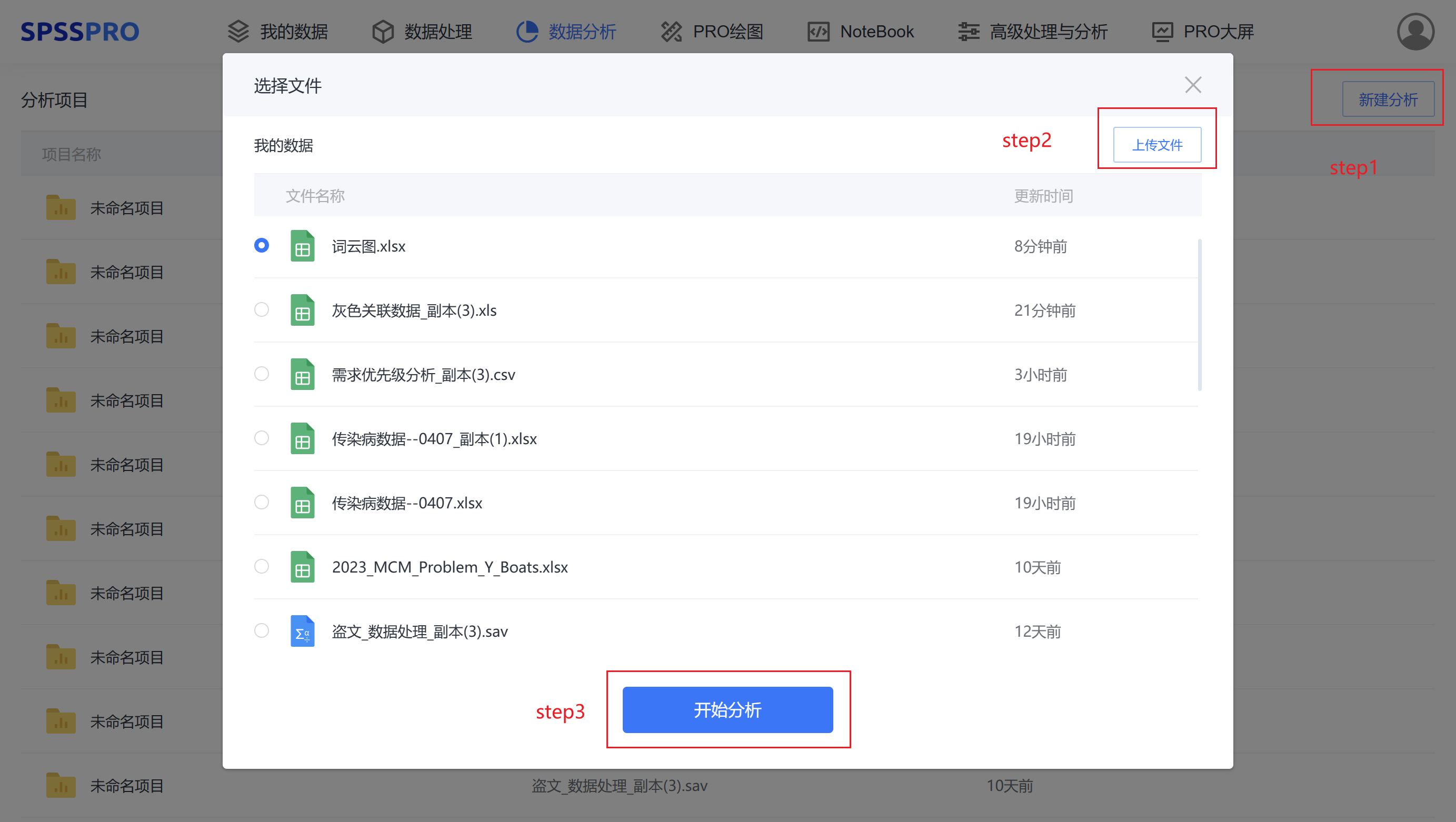This screenshot has height=822, width=1456.
Task: Click the file list scrollbar in the dialog
Action: [x=1200, y=315]
